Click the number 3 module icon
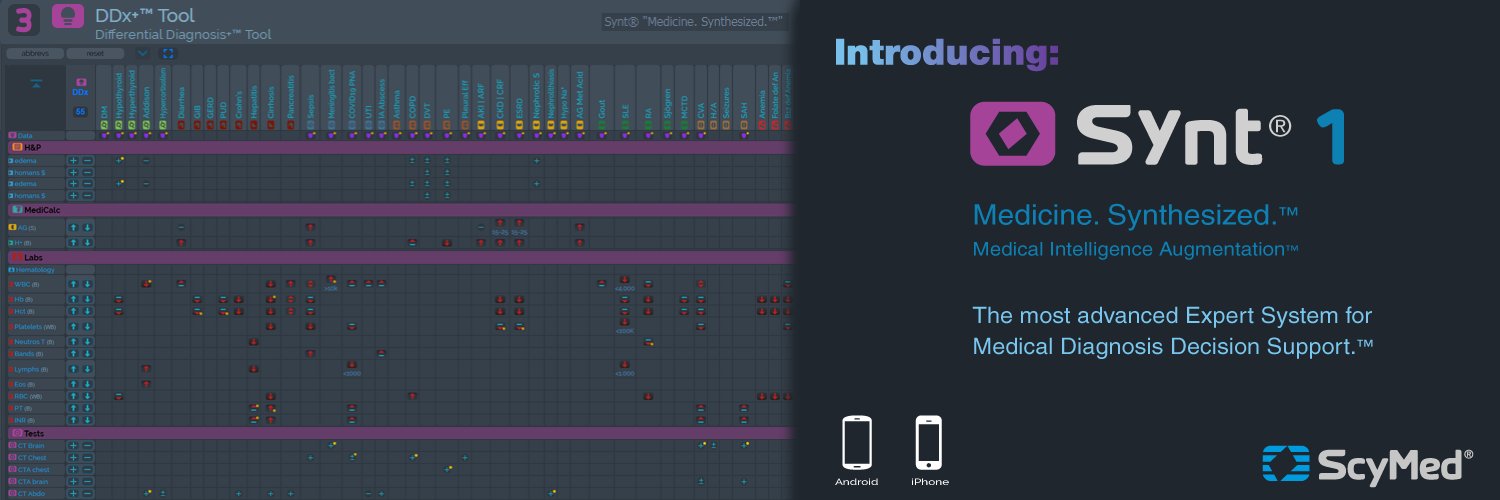 22,19
